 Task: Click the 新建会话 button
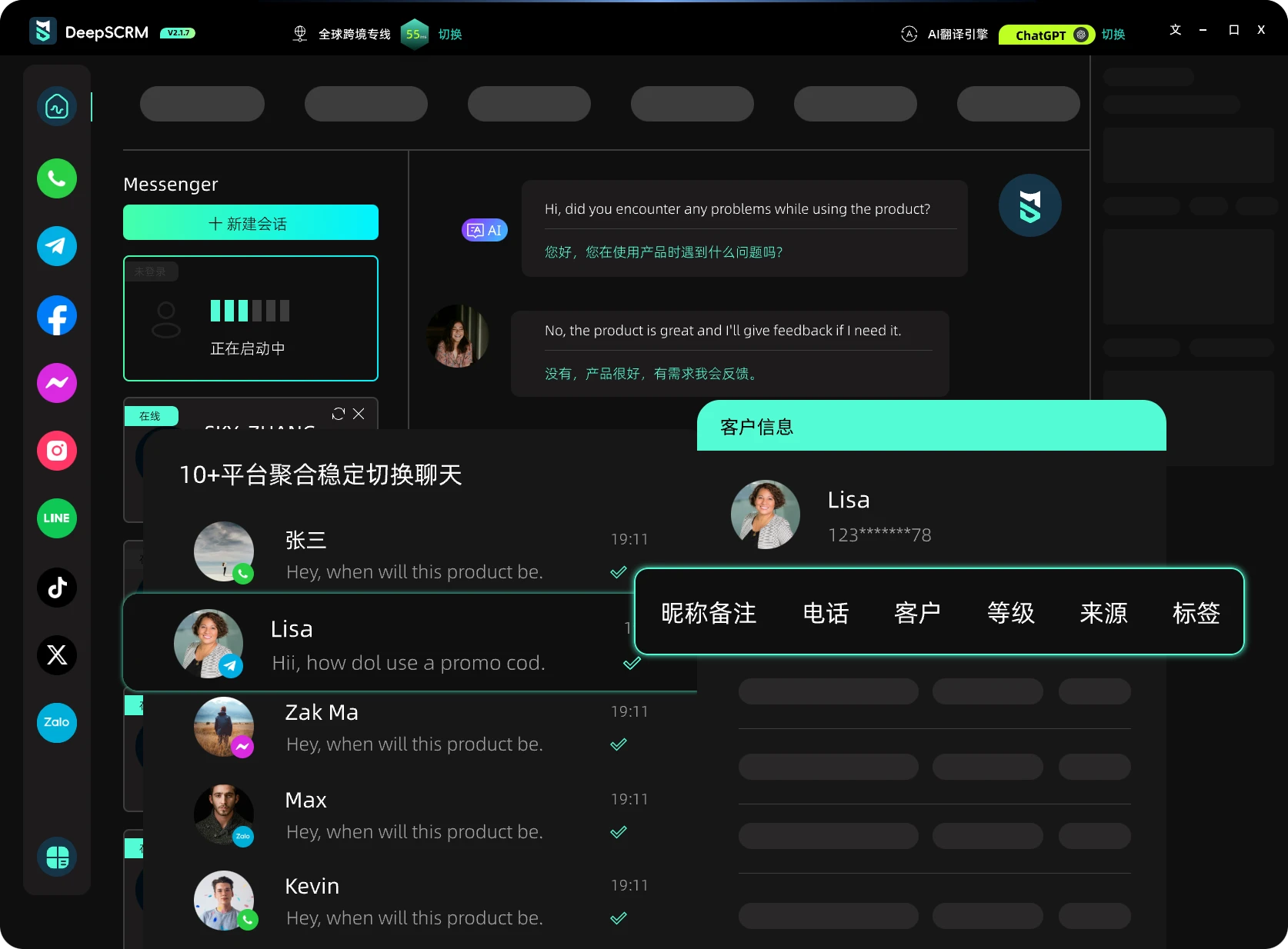250,223
